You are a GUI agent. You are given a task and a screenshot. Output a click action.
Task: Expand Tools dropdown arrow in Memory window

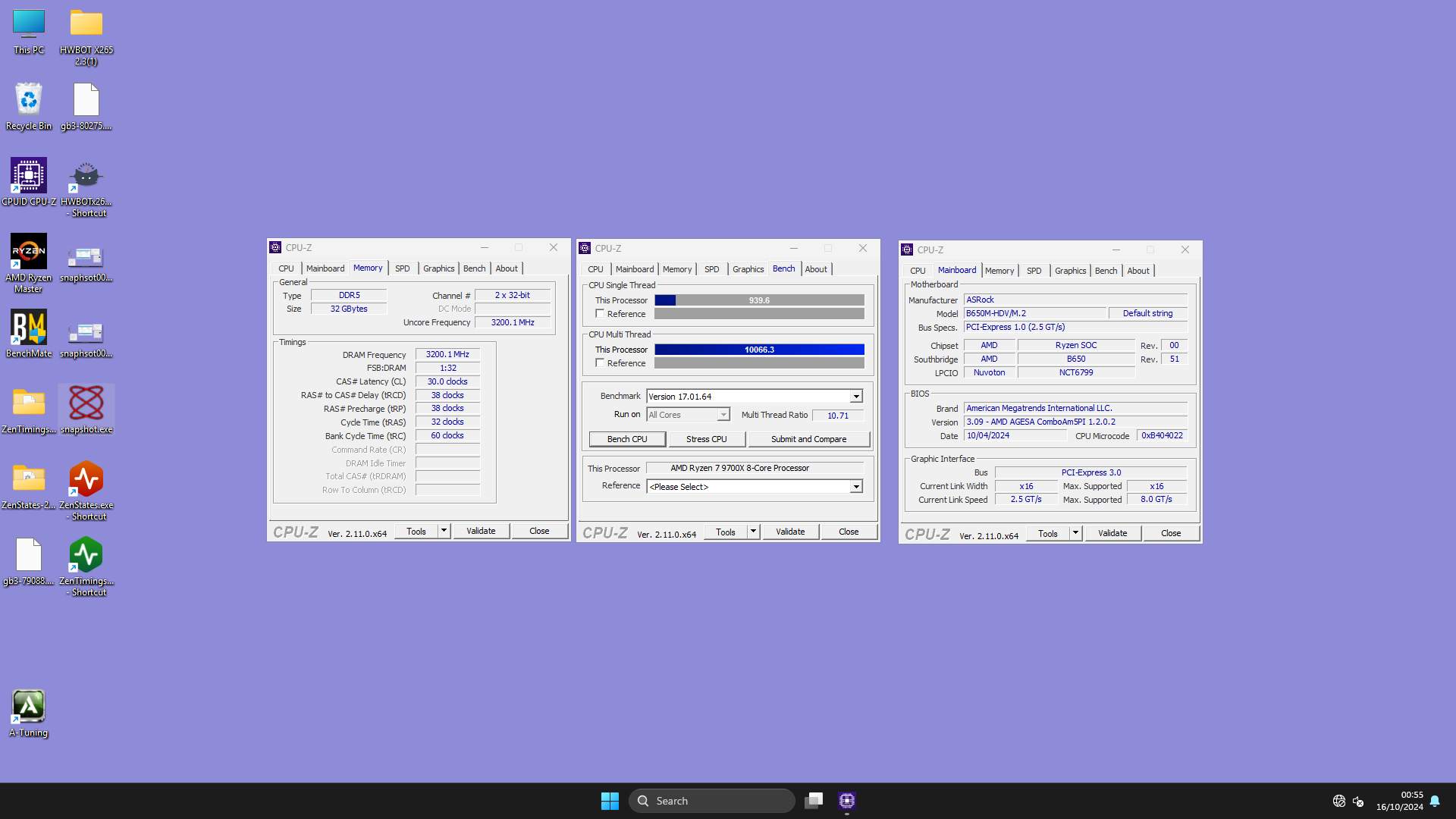[444, 532]
